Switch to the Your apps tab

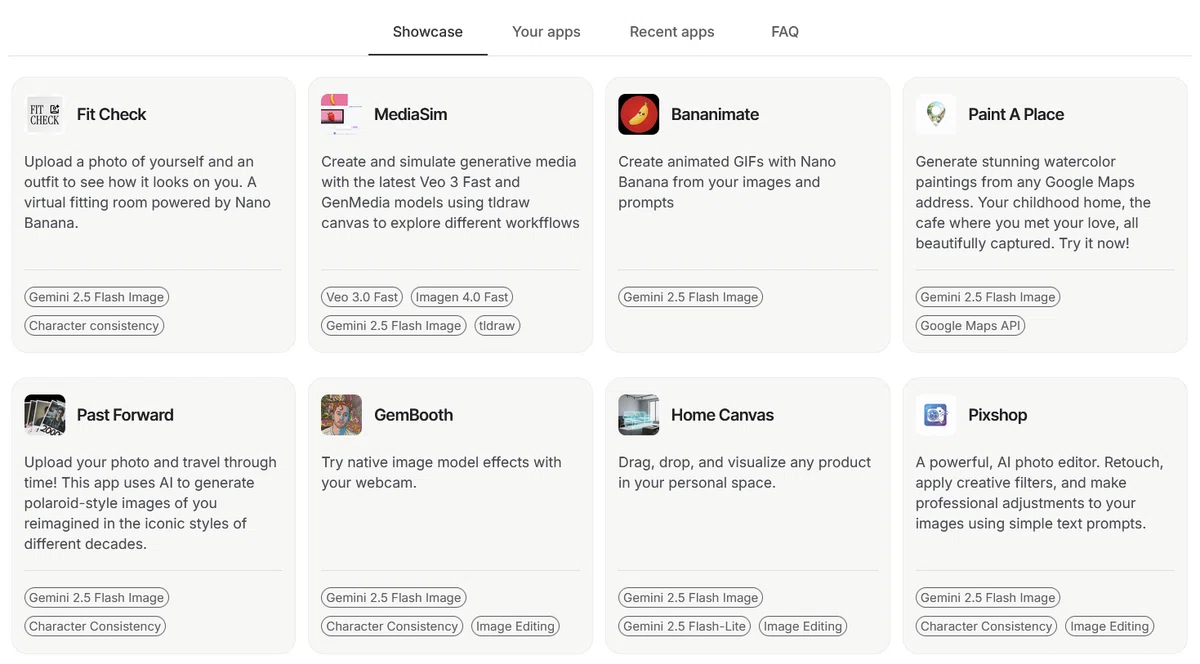[546, 31]
